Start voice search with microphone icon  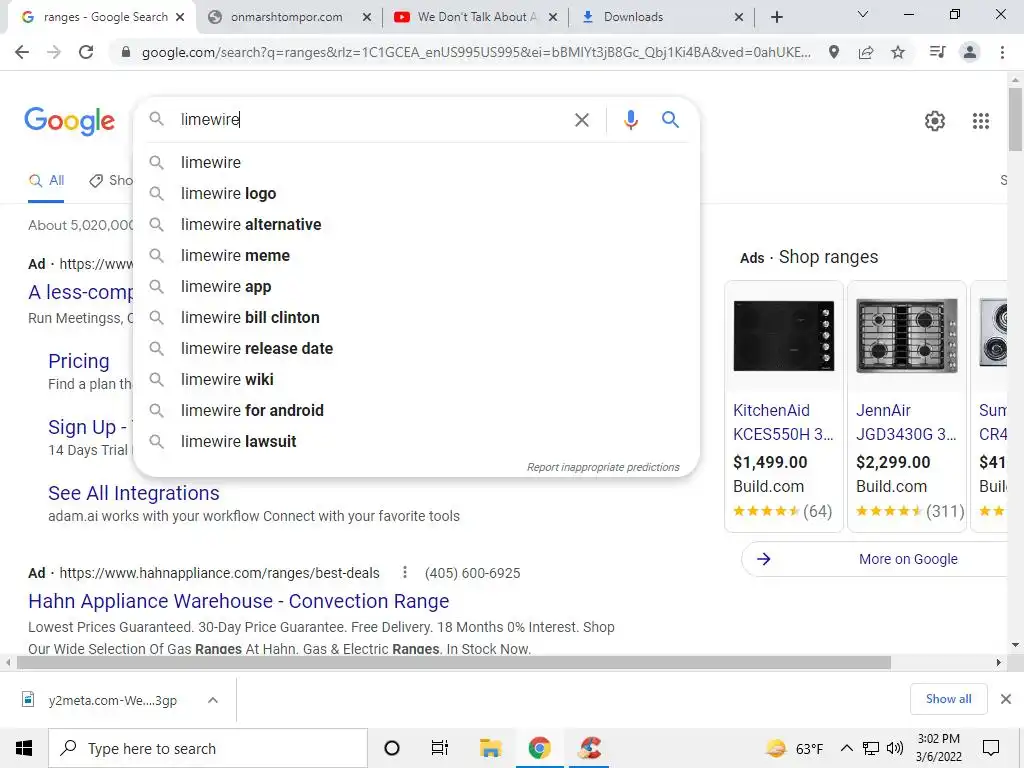[630, 120]
